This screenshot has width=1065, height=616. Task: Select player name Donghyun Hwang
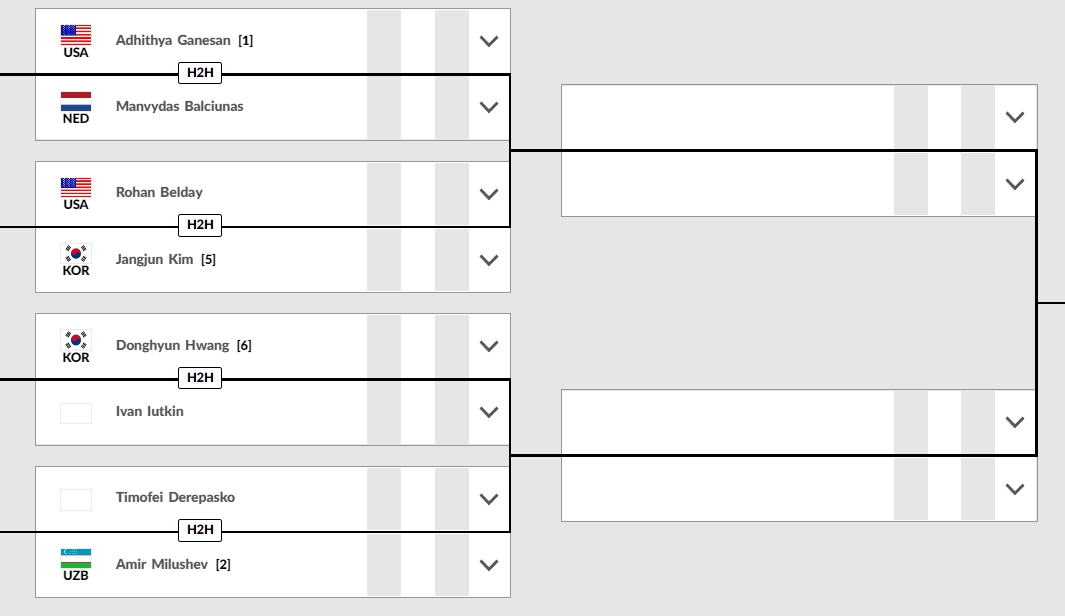coord(173,345)
